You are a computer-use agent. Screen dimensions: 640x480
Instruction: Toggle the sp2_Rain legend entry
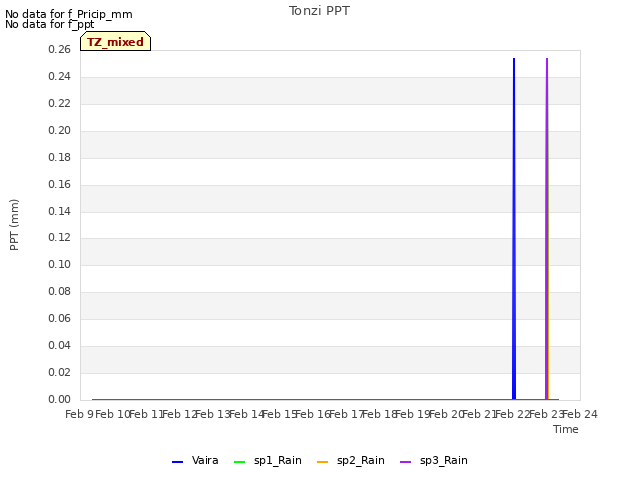pos(351,460)
